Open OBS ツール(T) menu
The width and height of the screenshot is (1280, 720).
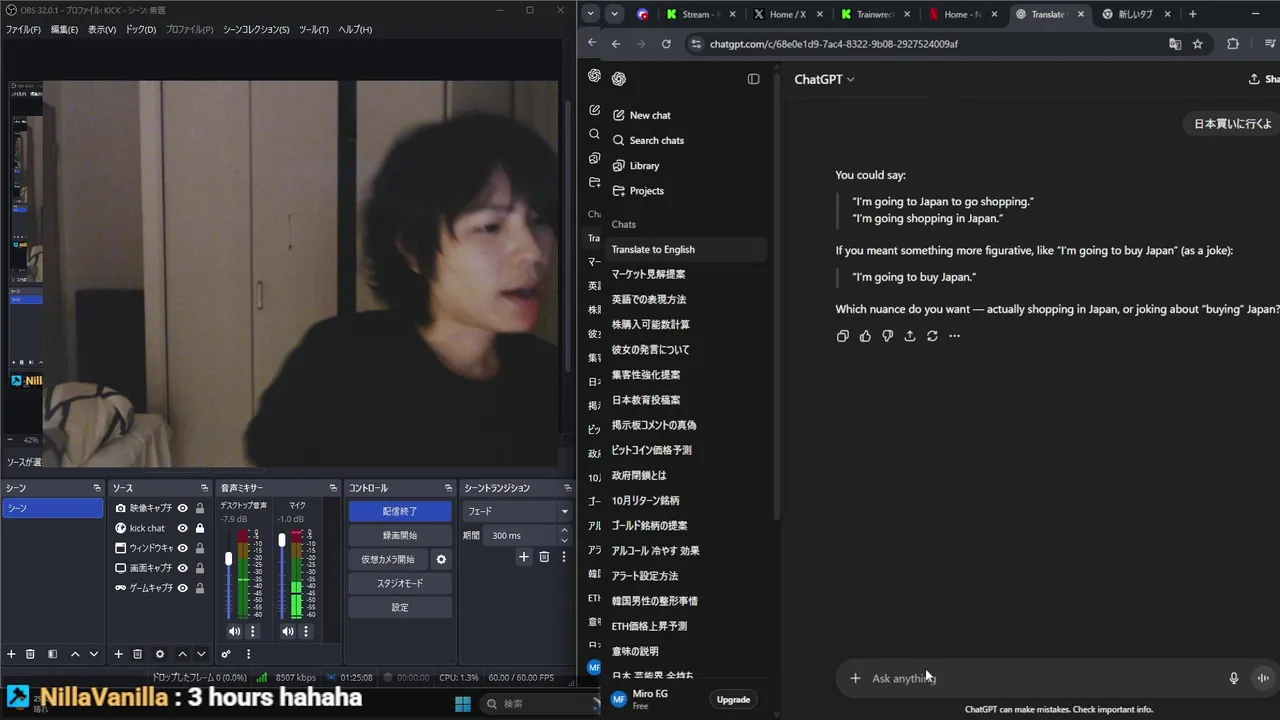click(314, 30)
